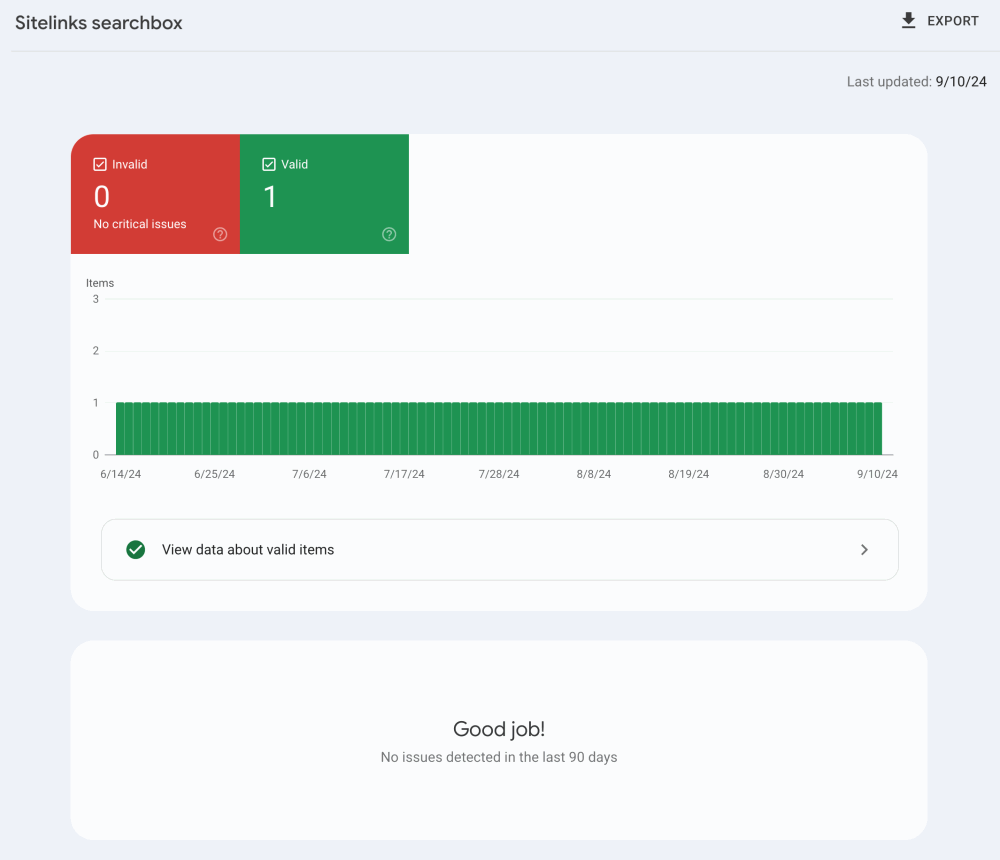Click the Items axis title
1000x860 pixels.
coord(100,283)
